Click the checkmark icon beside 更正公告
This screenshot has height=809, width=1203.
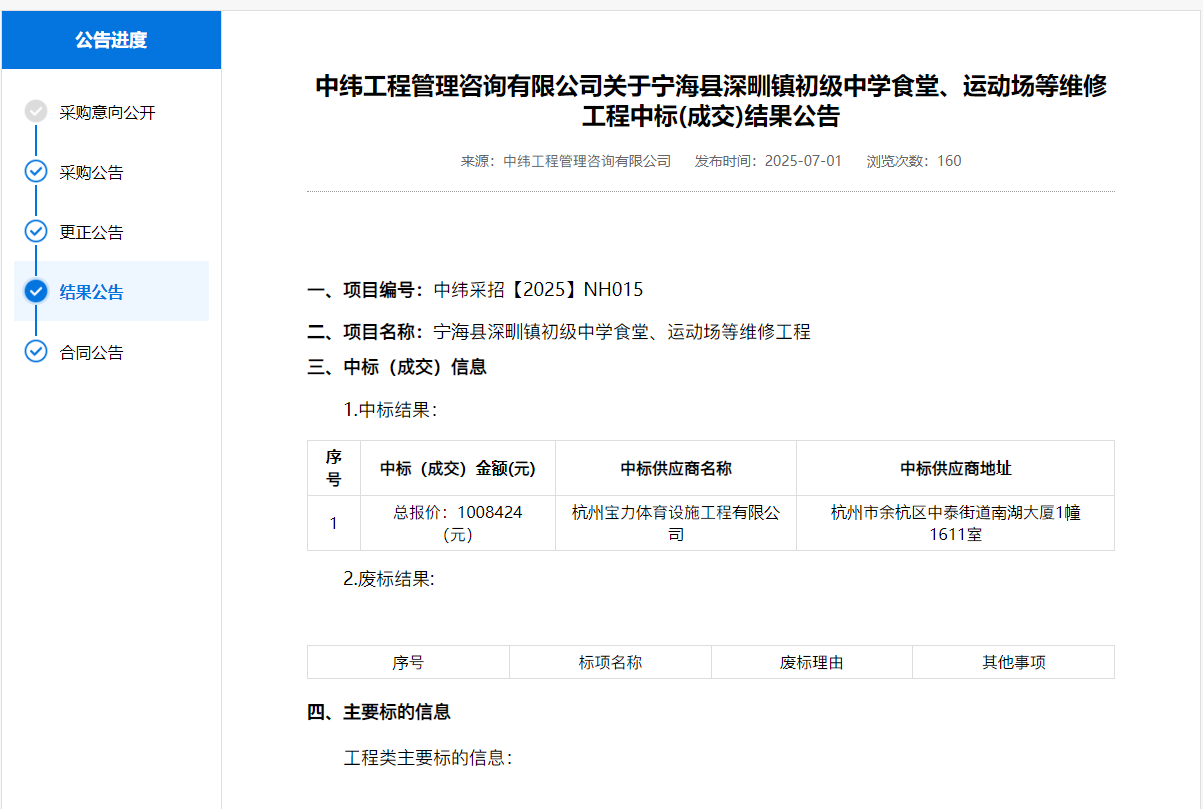(36, 232)
